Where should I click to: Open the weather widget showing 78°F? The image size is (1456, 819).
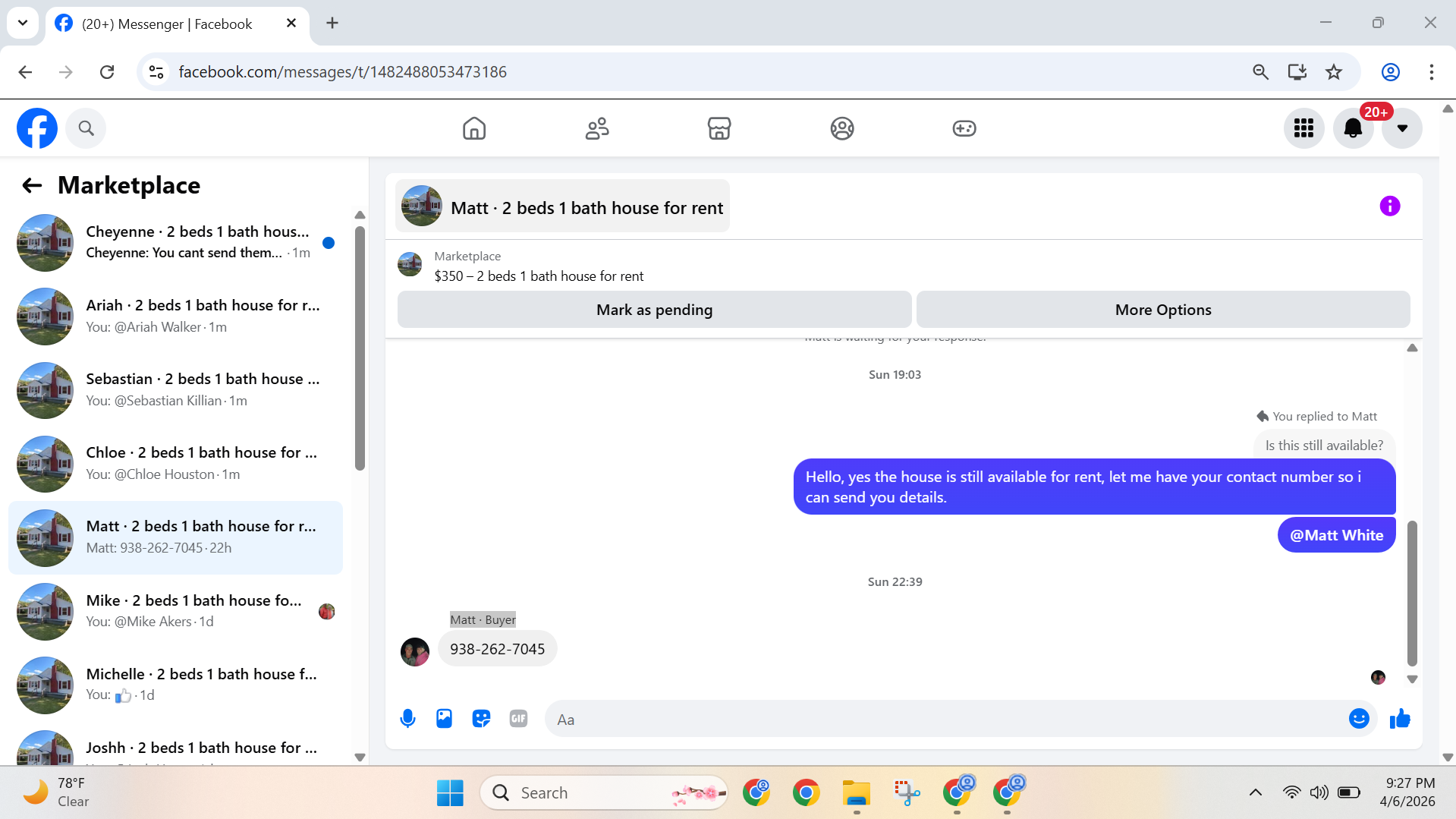56,792
